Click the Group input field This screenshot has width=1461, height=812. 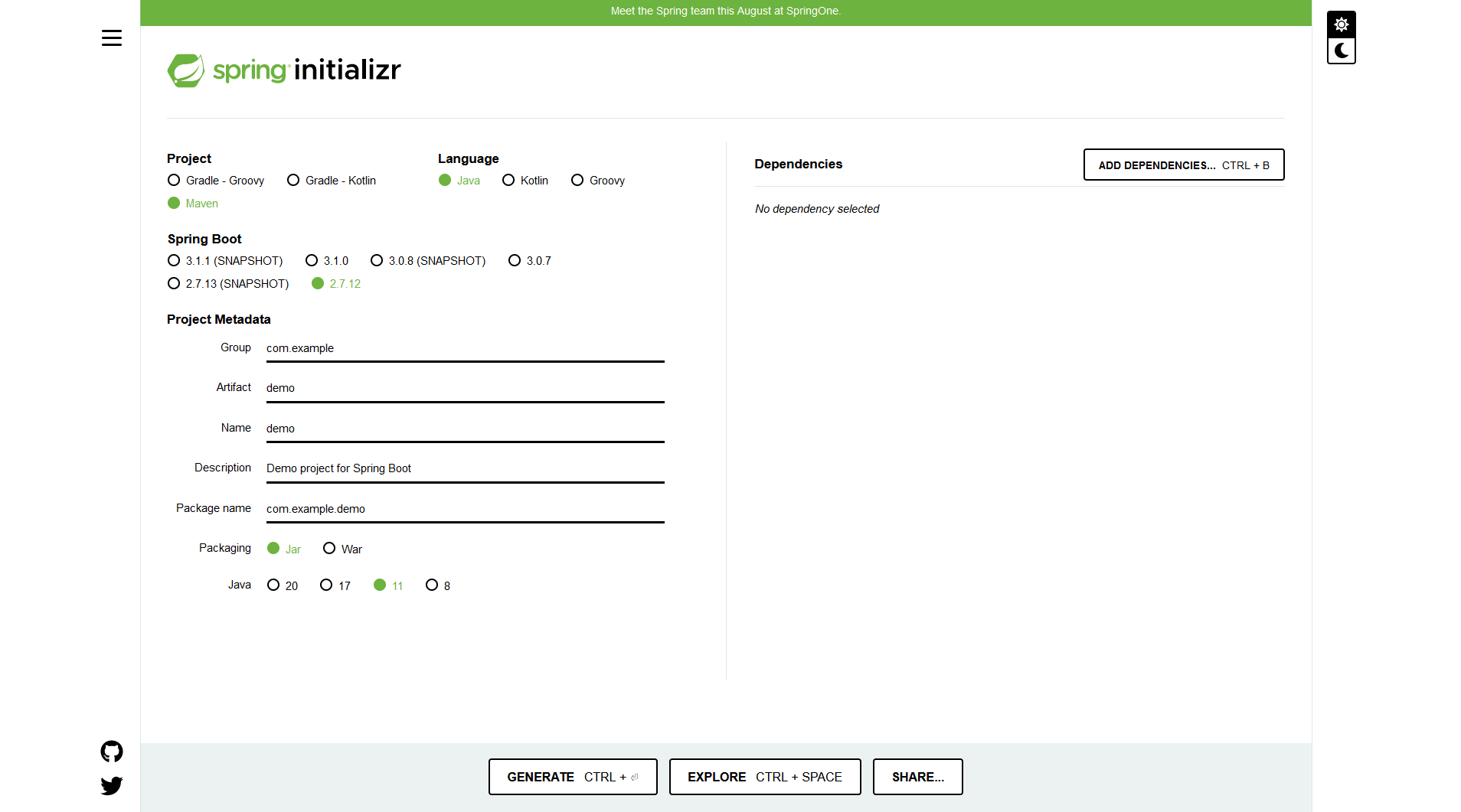point(466,348)
